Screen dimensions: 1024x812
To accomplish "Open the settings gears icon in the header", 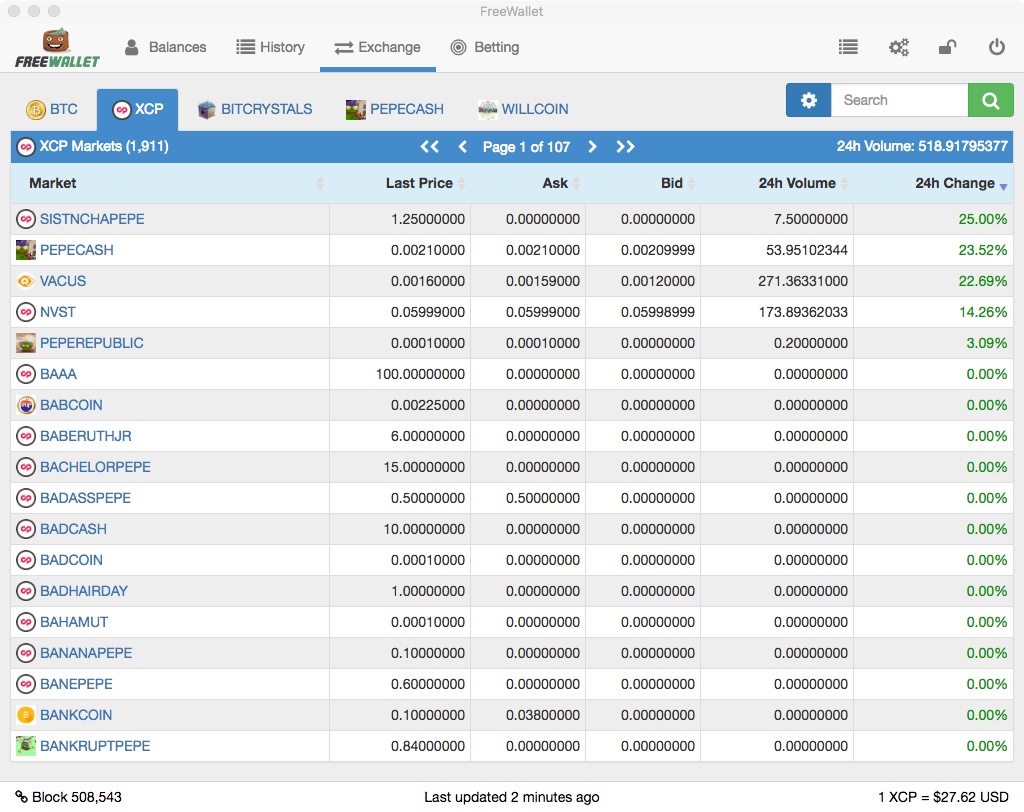I will pyautogui.click(x=899, y=47).
